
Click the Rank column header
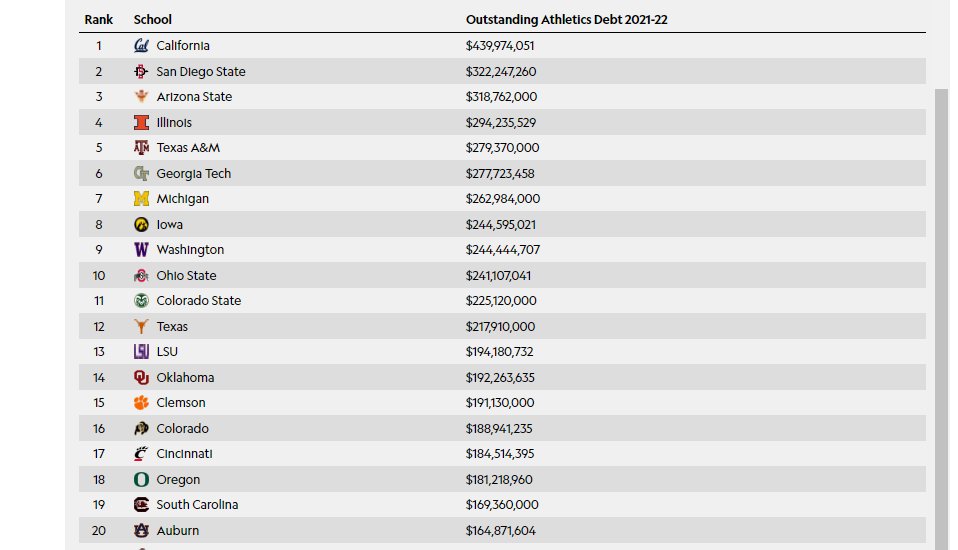tap(98, 20)
